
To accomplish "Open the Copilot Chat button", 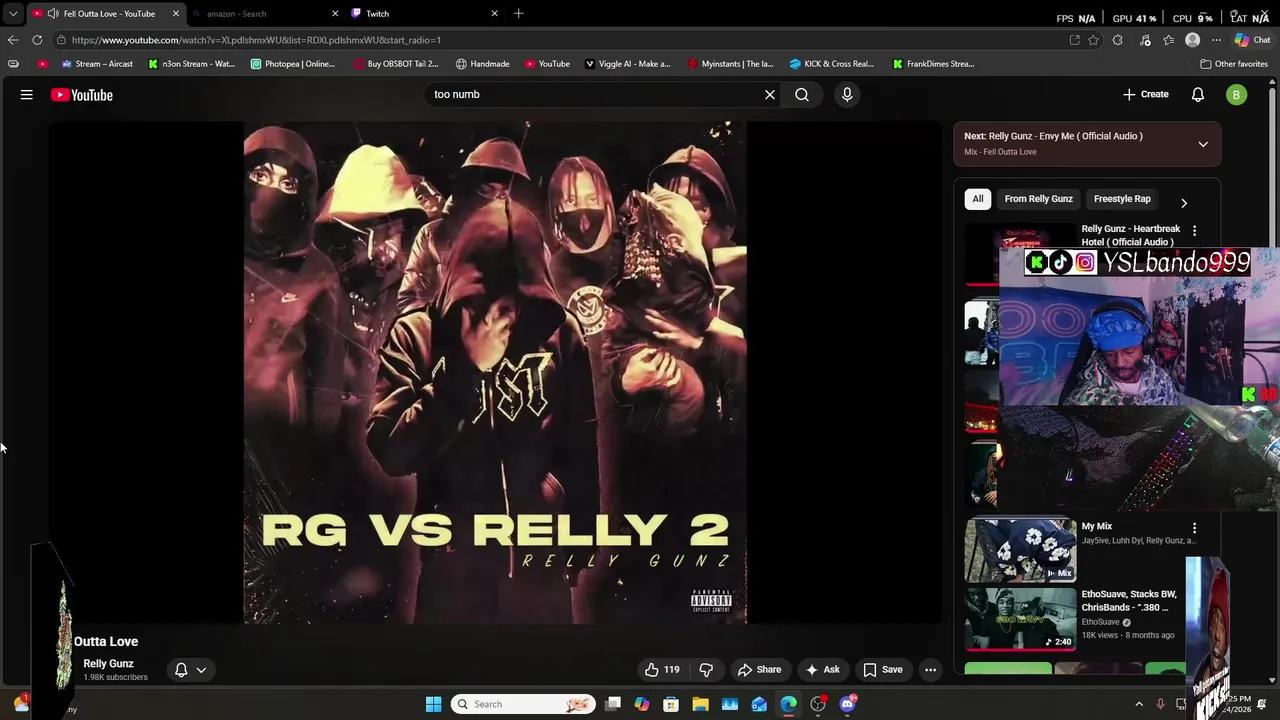I will point(1252,40).
